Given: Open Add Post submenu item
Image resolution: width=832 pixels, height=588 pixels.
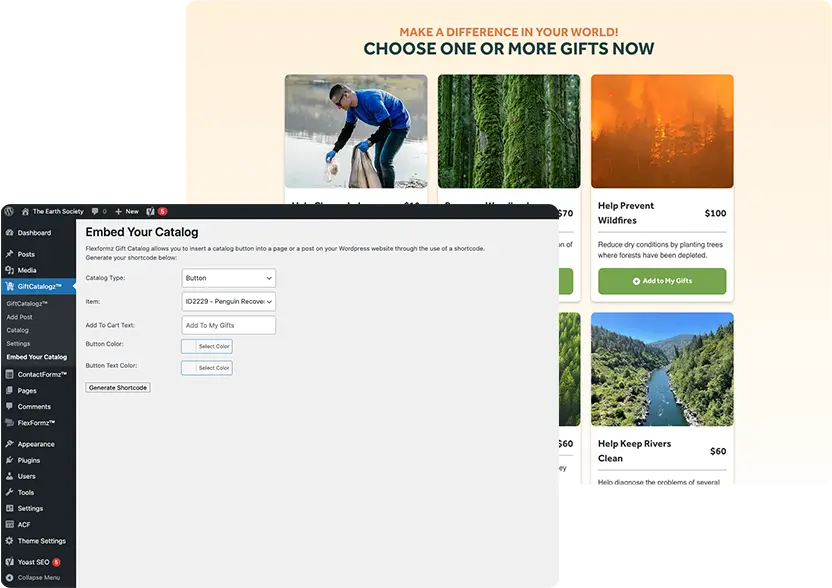Looking at the screenshot, I should click(x=20, y=316).
